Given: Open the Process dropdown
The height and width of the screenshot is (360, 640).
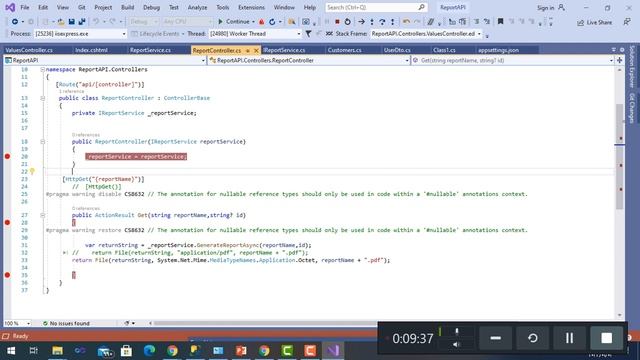Looking at the screenshot, I should (124, 34).
